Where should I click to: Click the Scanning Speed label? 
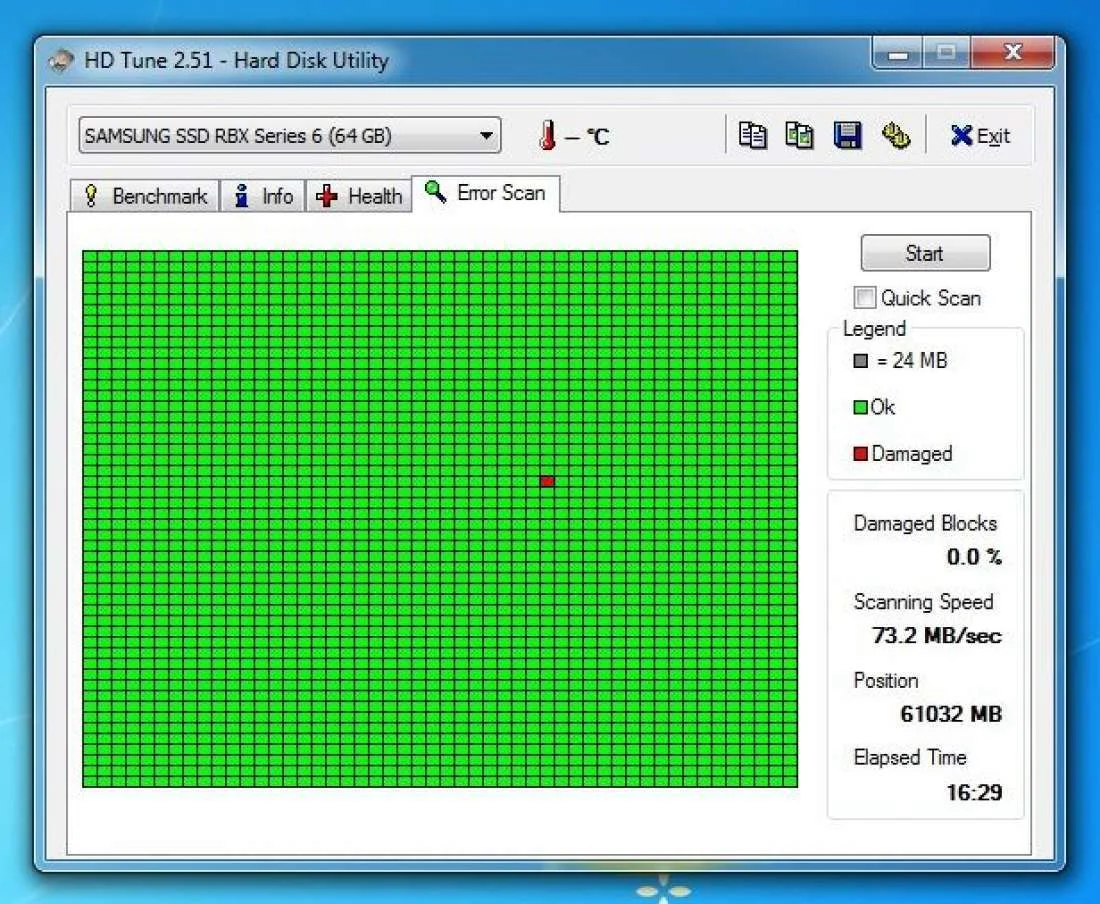click(x=923, y=602)
